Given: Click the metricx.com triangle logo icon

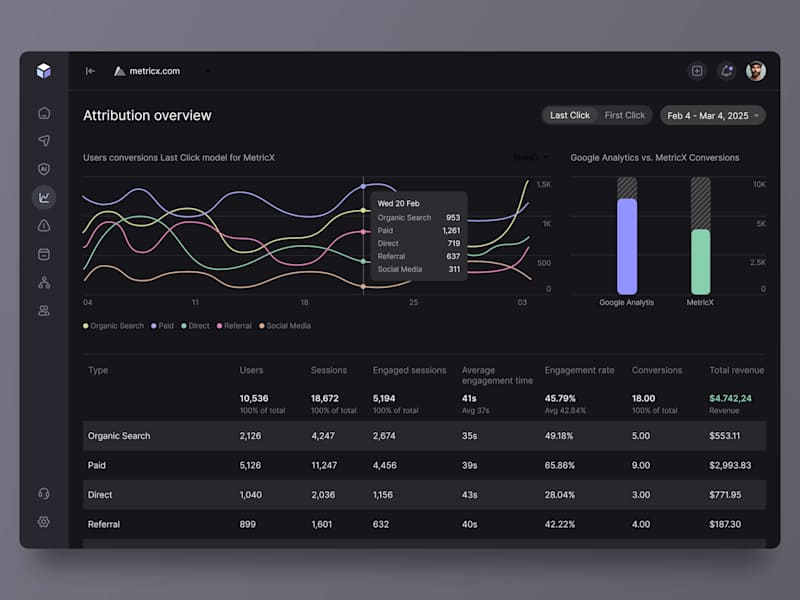Looking at the screenshot, I should click(119, 71).
